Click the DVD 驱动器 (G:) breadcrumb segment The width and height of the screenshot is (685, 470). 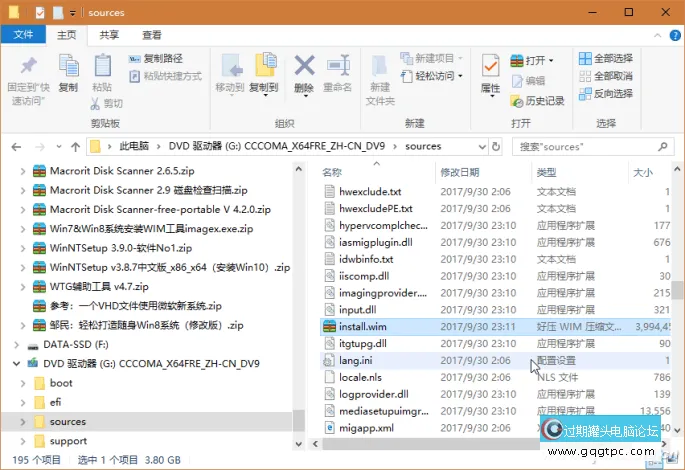click(277, 146)
